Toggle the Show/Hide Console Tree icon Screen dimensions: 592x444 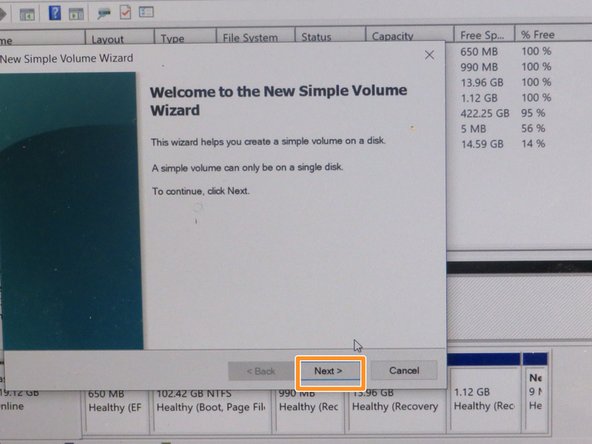point(27,15)
